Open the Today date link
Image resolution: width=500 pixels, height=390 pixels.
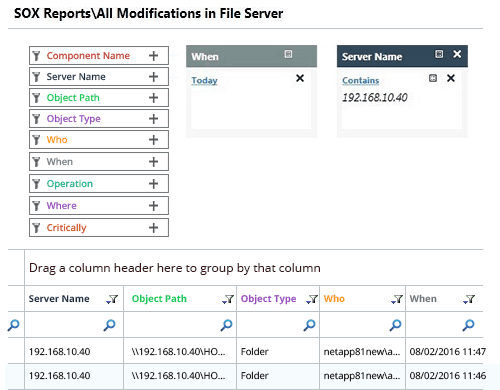coord(204,80)
